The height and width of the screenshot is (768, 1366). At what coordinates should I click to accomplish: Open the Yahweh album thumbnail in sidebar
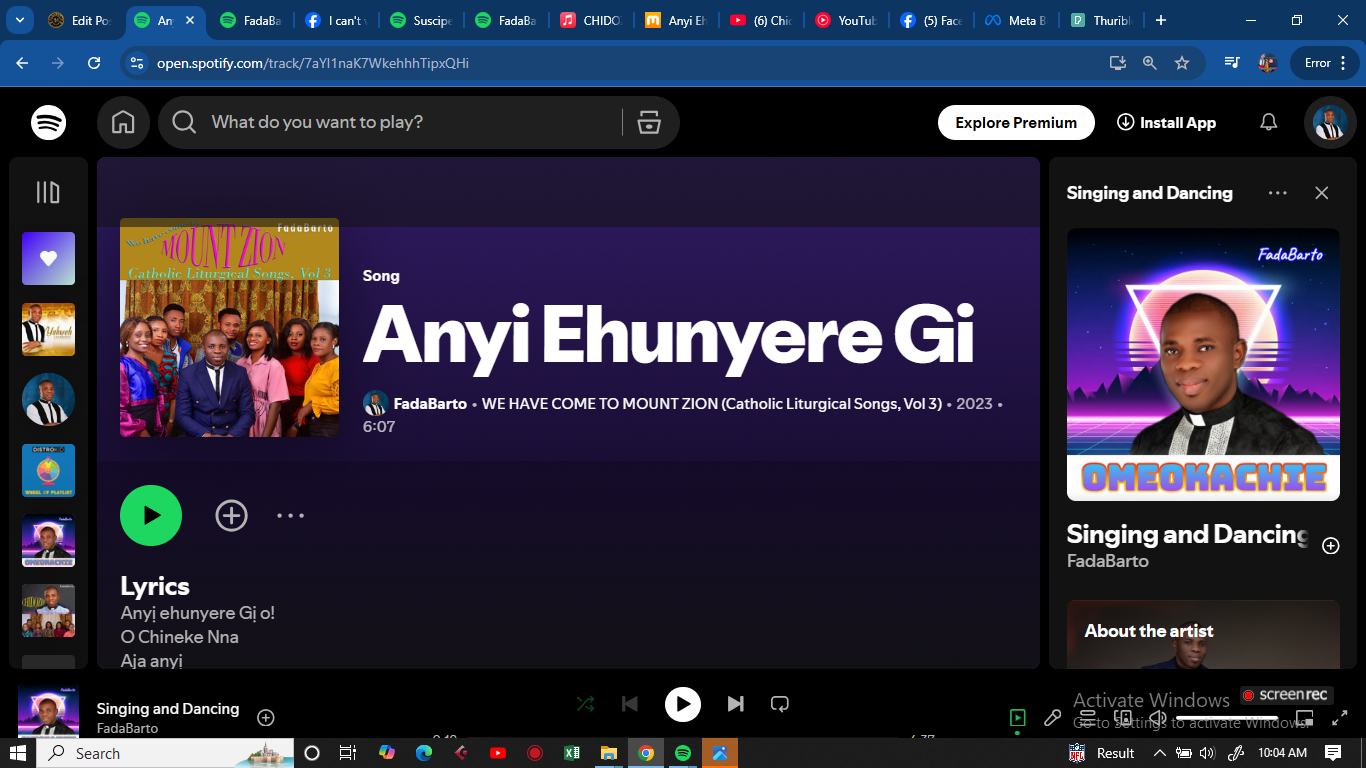click(x=48, y=329)
